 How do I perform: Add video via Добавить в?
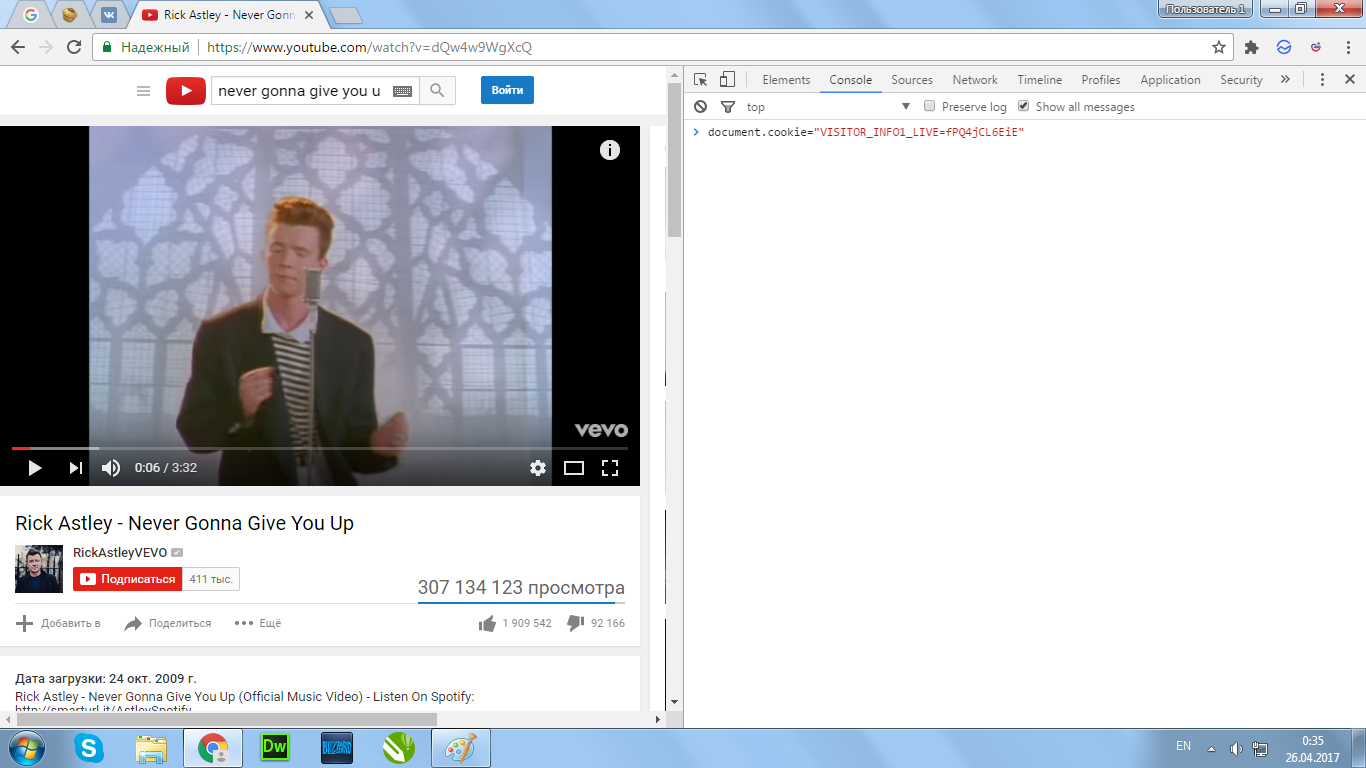point(59,623)
